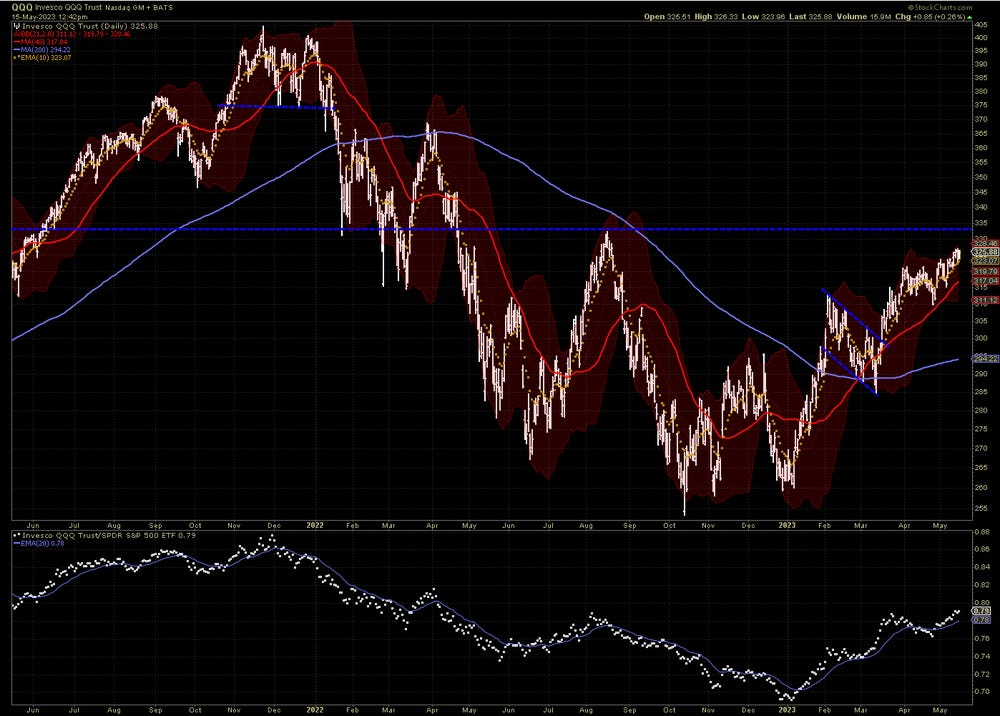
Task: Click the 335 label on the price axis
Action: point(982,223)
